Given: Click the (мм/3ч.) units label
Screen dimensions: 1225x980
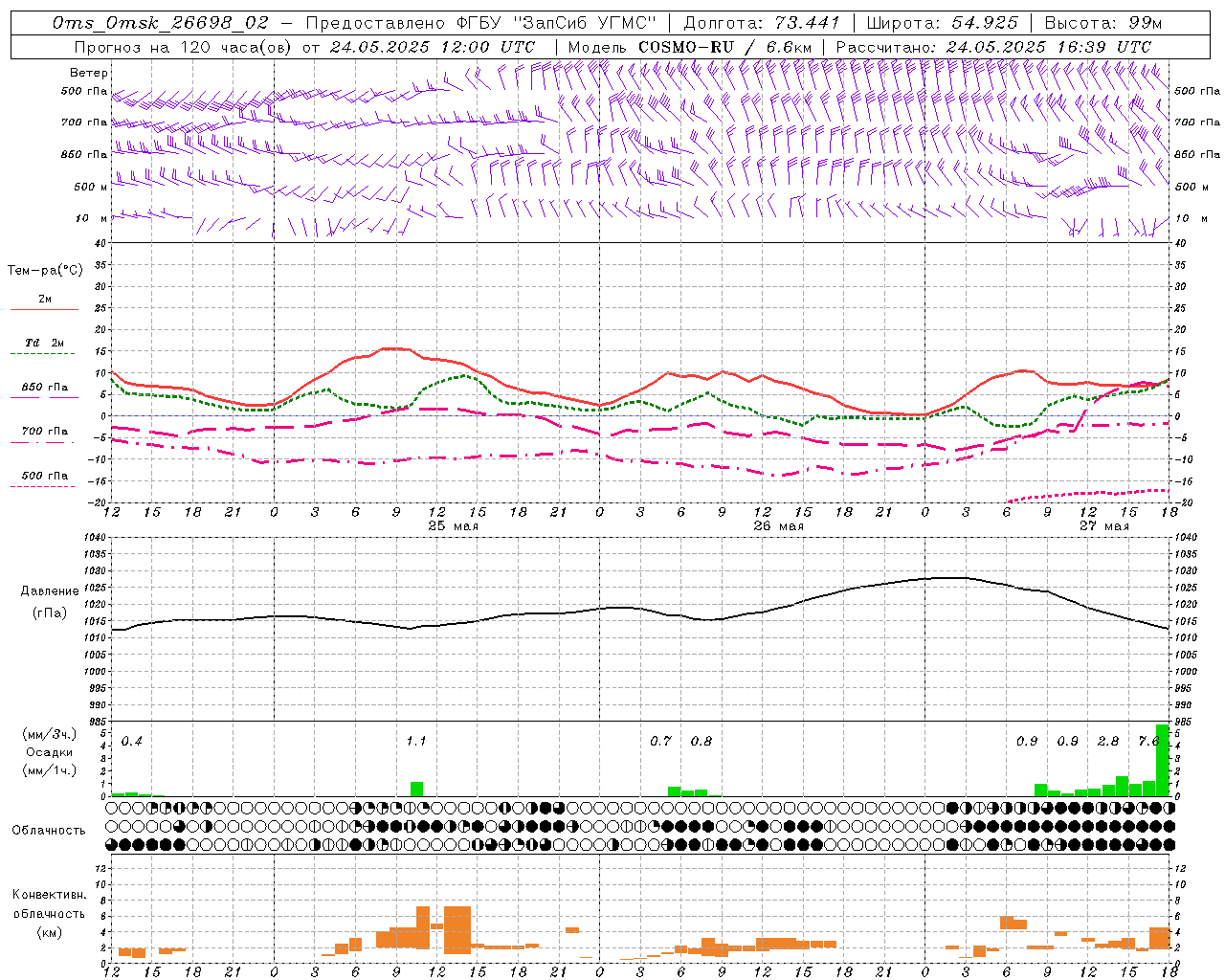Looking at the screenshot, I should [49, 734].
